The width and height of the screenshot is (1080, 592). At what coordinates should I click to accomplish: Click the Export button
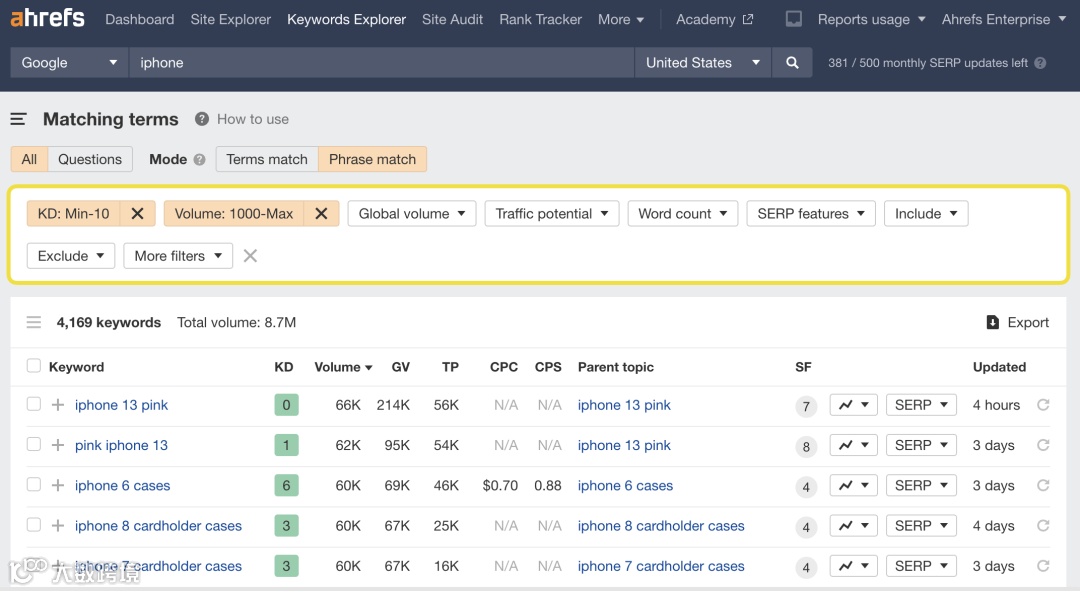pyautogui.click(x=1017, y=322)
